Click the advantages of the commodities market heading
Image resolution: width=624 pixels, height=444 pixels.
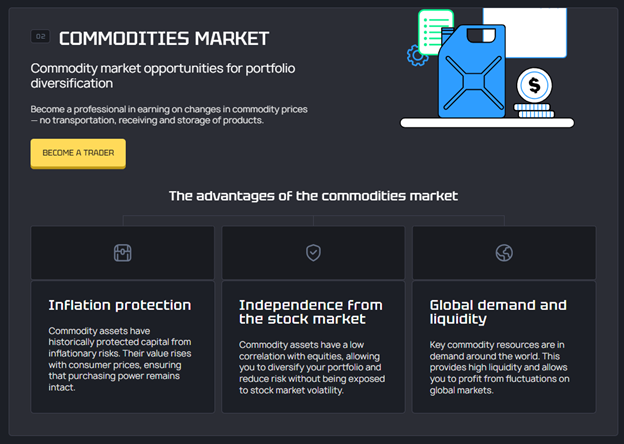tap(313, 196)
